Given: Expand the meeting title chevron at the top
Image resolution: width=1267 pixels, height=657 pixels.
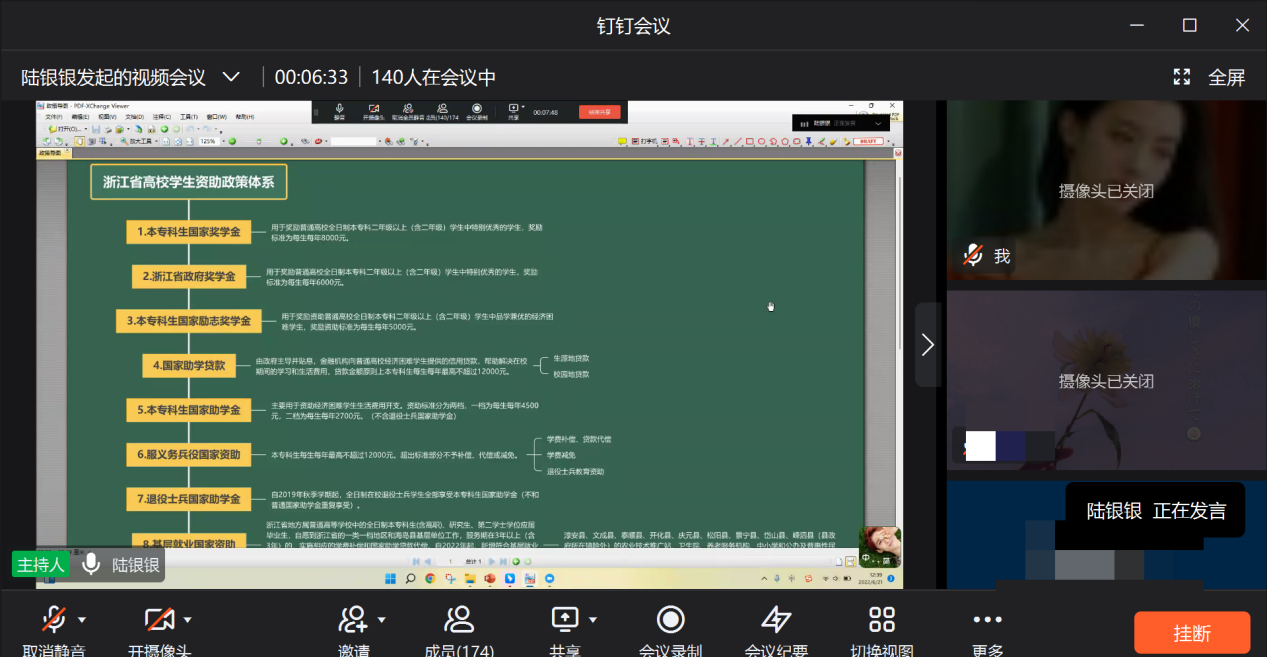Looking at the screenshot, I should (231, 77).
